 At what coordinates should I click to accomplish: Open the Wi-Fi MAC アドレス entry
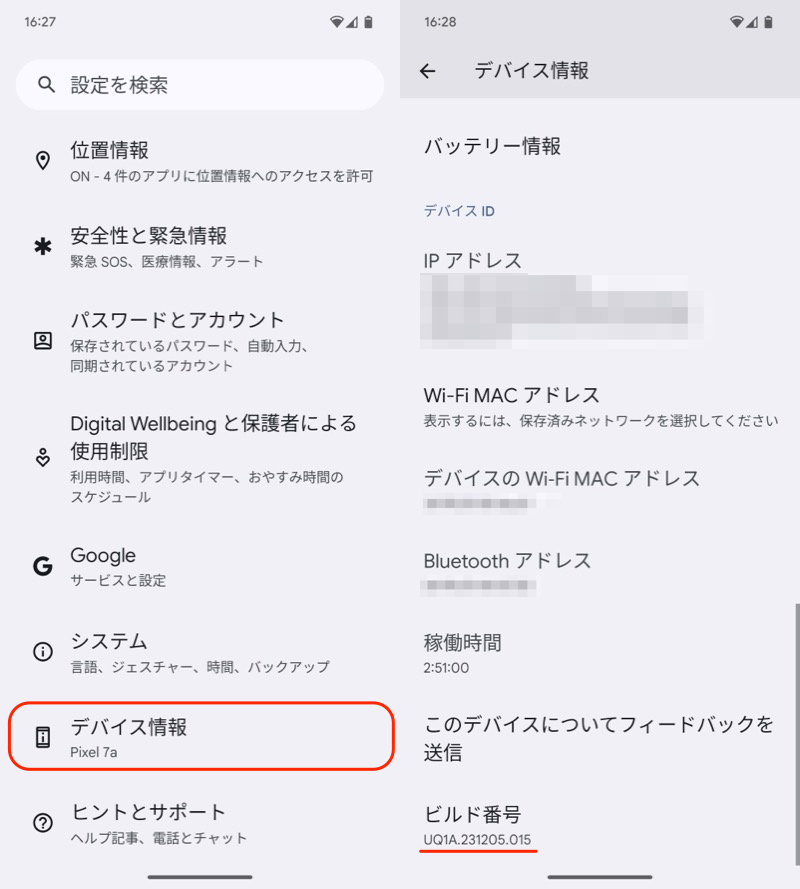click(x=598, y=406)
